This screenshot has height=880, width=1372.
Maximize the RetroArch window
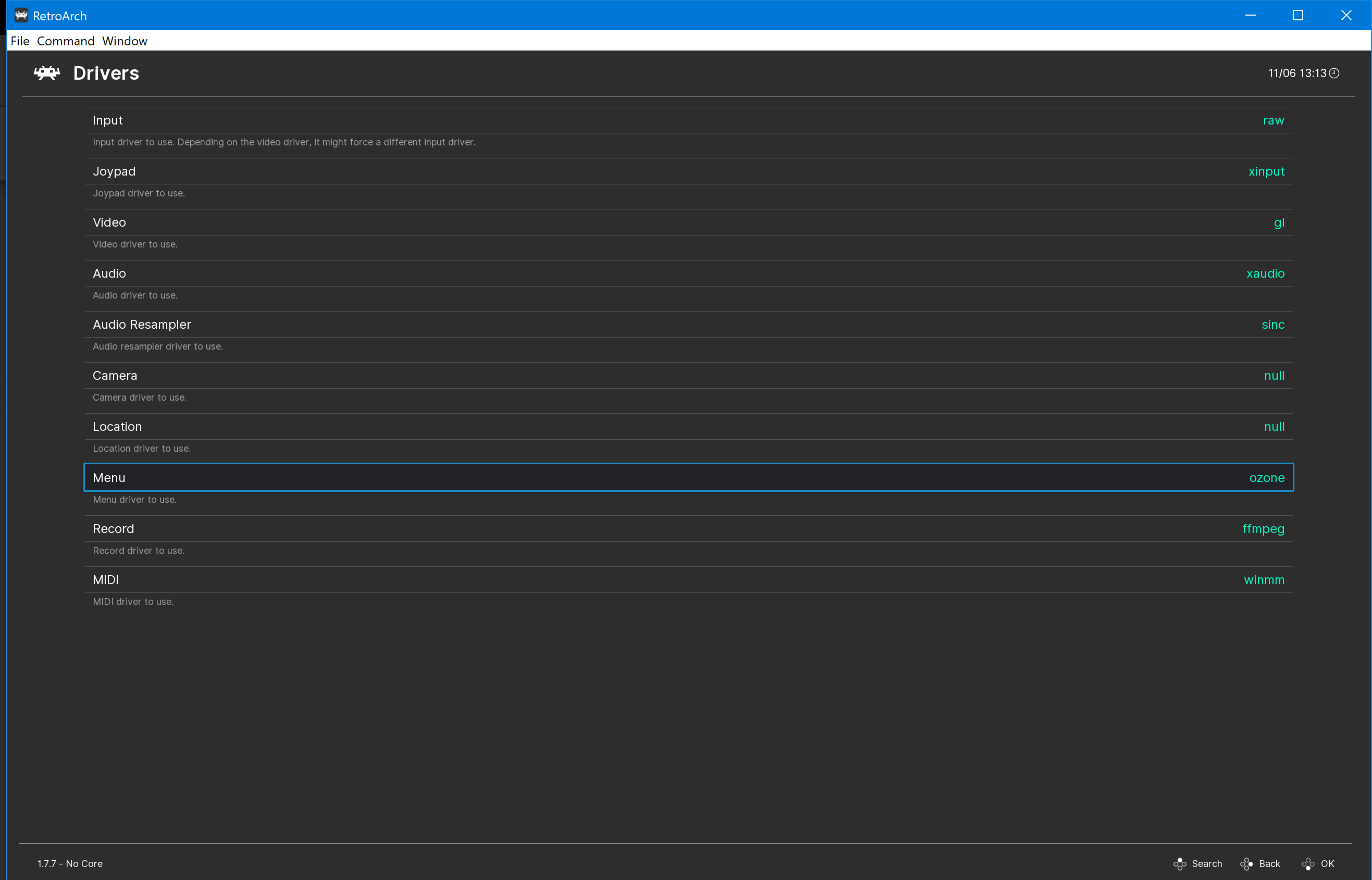coord(1299,16)
